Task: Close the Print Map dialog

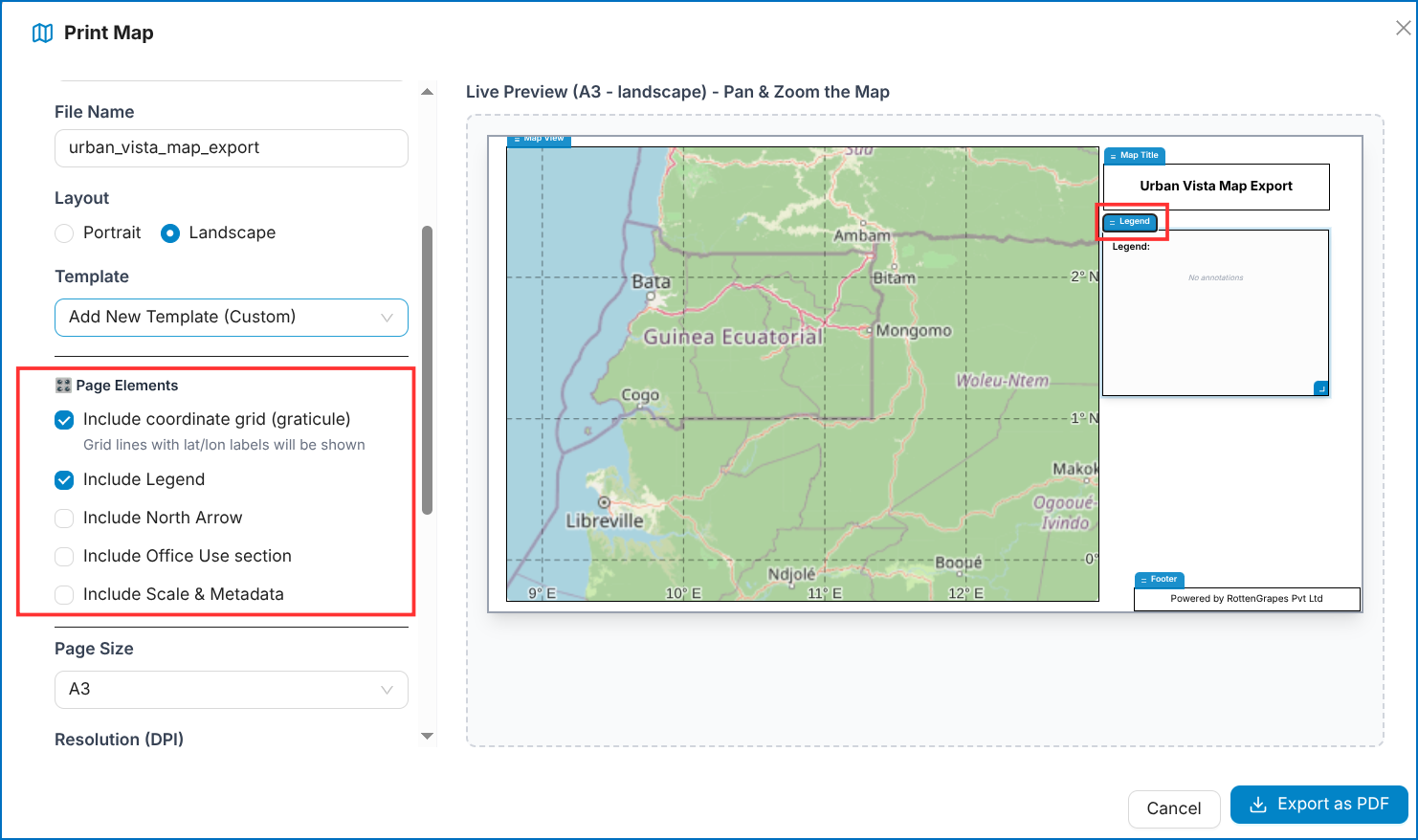Action: click(x=1403, y=29)
